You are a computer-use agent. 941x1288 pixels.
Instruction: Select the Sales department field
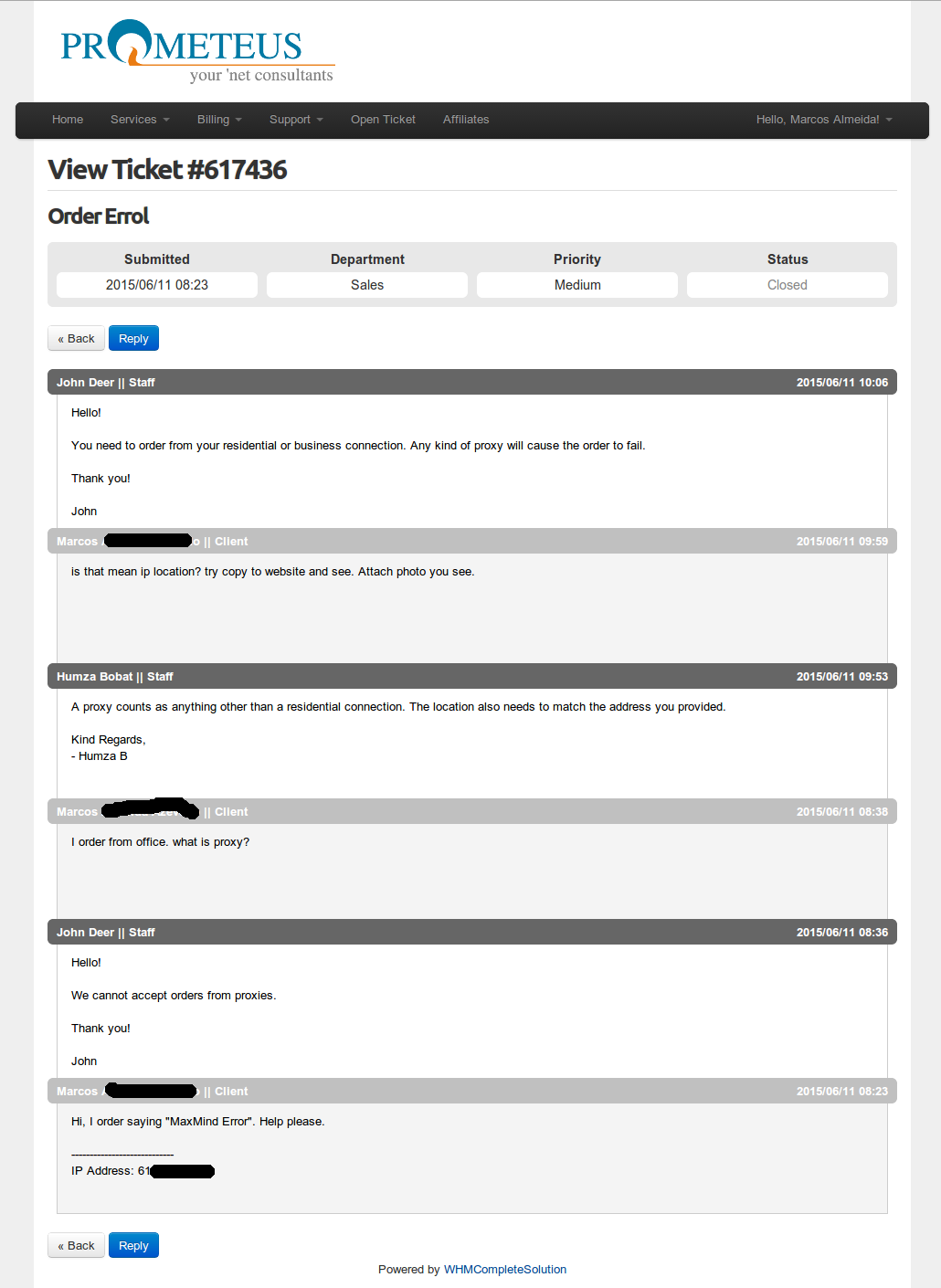pyautogui.click(x=367, y=285)
